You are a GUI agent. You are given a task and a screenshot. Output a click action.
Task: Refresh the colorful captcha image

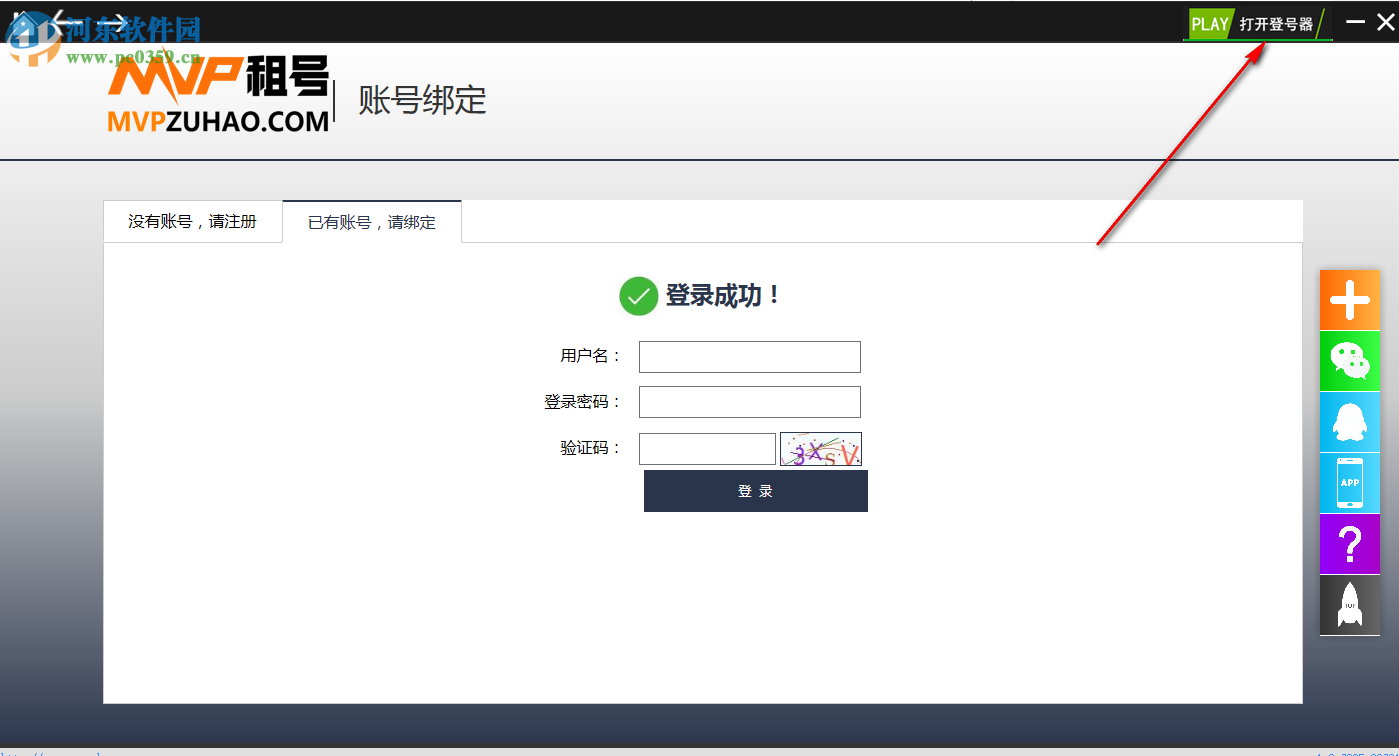coord(820,448)
